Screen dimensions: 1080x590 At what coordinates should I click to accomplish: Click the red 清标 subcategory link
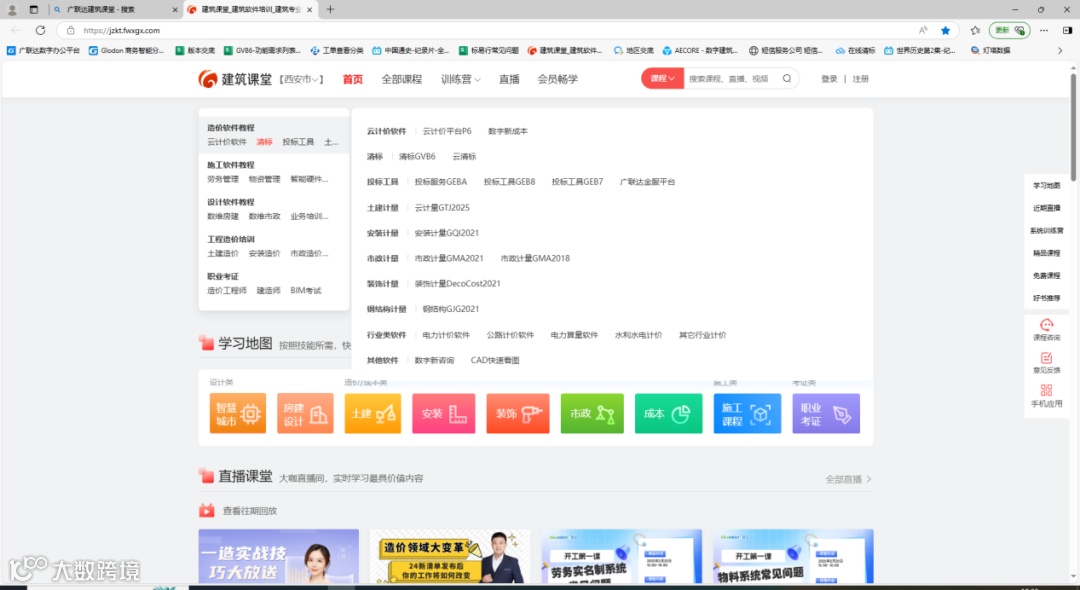[x=264, y=142]
